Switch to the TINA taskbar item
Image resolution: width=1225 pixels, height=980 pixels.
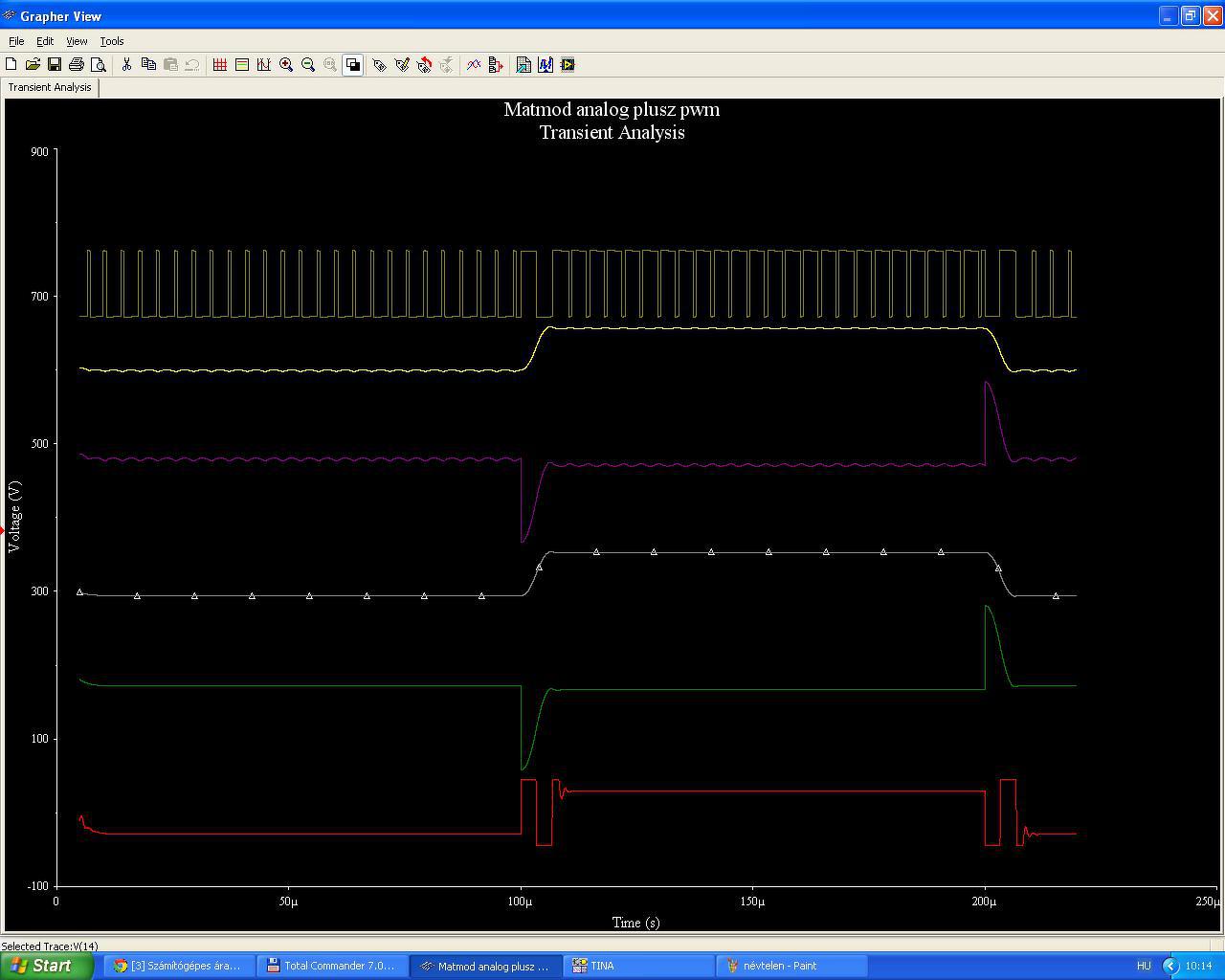pyautogui.click(x=639, y=966)
